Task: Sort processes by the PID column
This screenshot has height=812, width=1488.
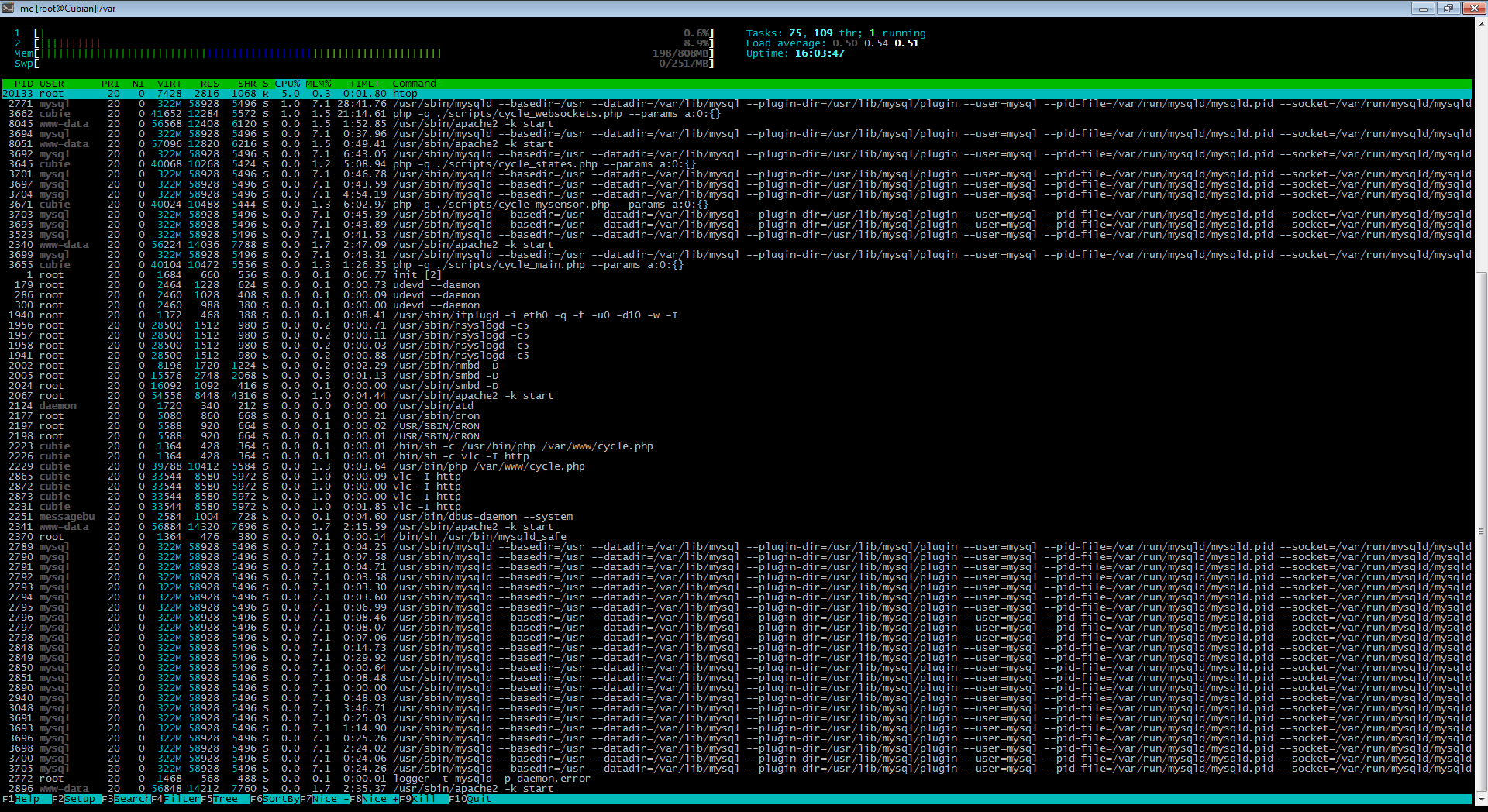Action: (22, 84)
